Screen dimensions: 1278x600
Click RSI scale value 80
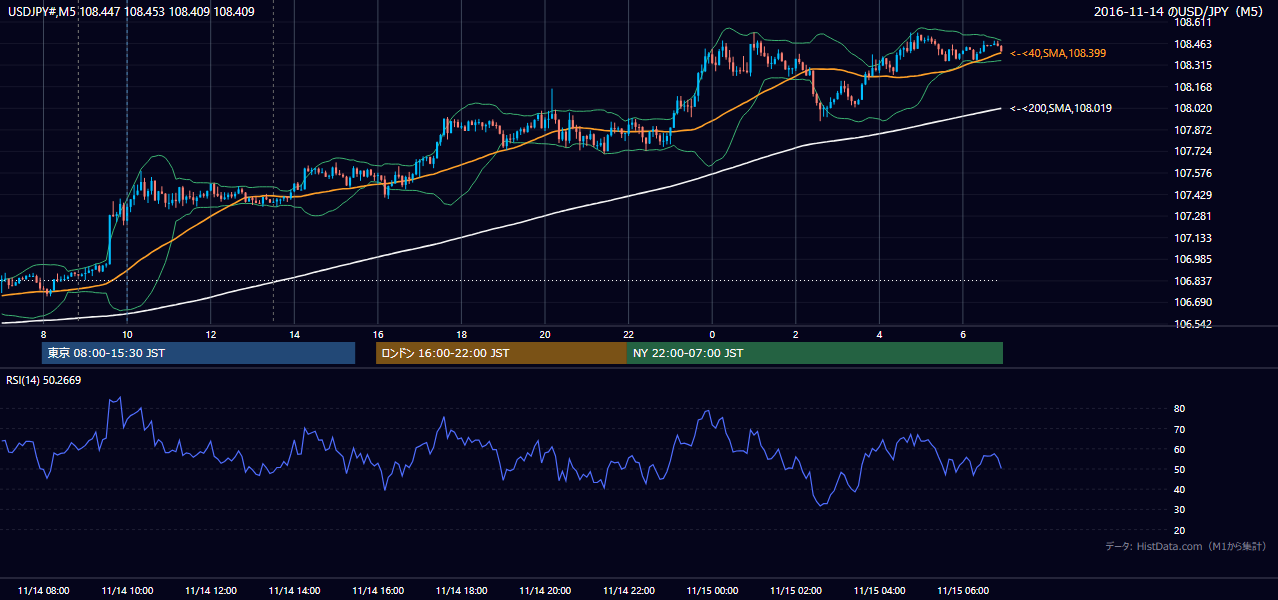[x=1179, y=409]
